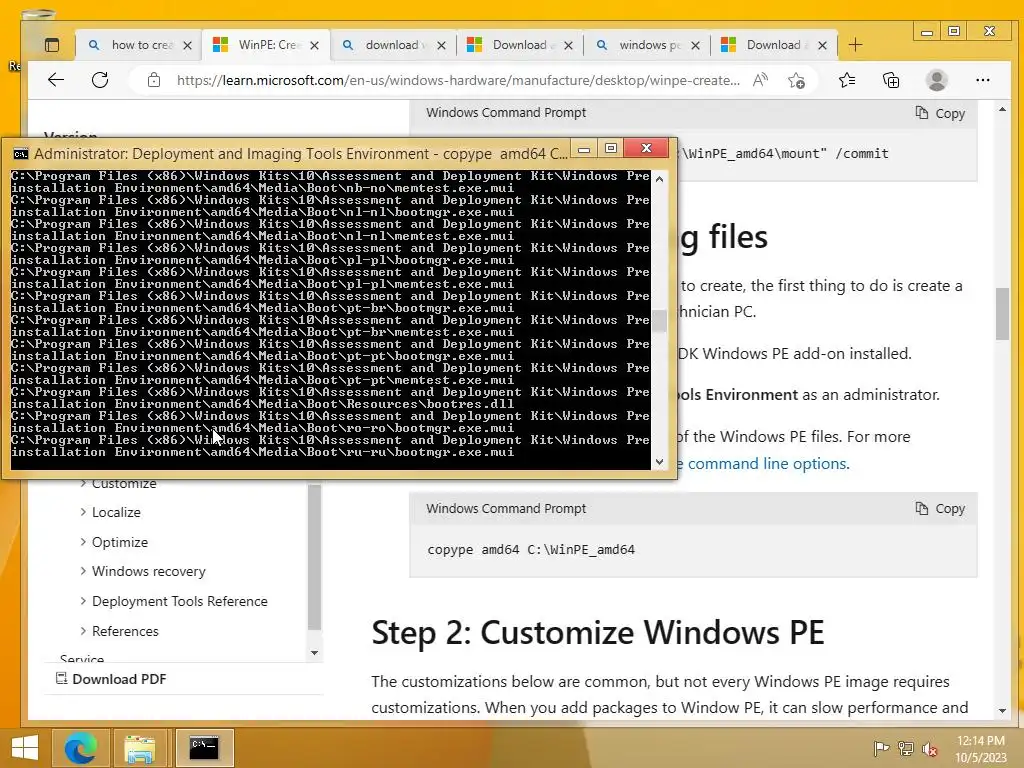Open Action Center flag icon in tray
The height and width of the screenshot is (768, 1024).
(881, 748)
